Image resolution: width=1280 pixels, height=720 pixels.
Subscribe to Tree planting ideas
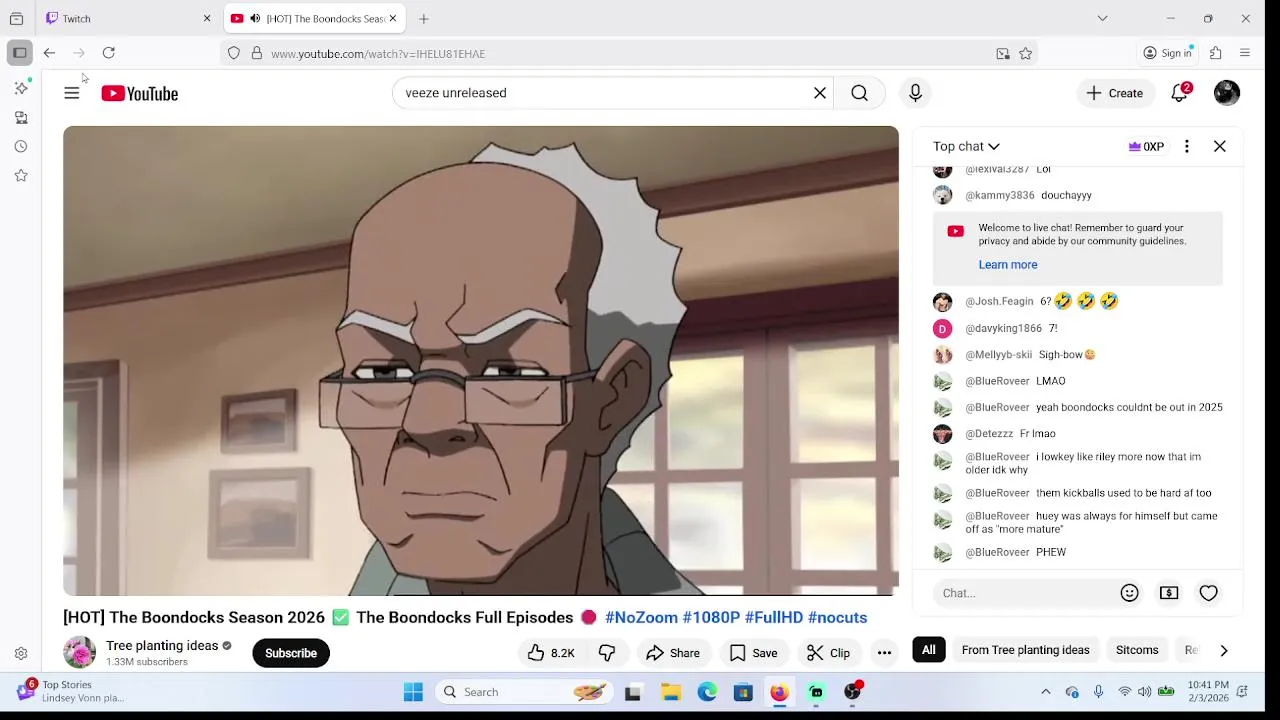point(291,653)
